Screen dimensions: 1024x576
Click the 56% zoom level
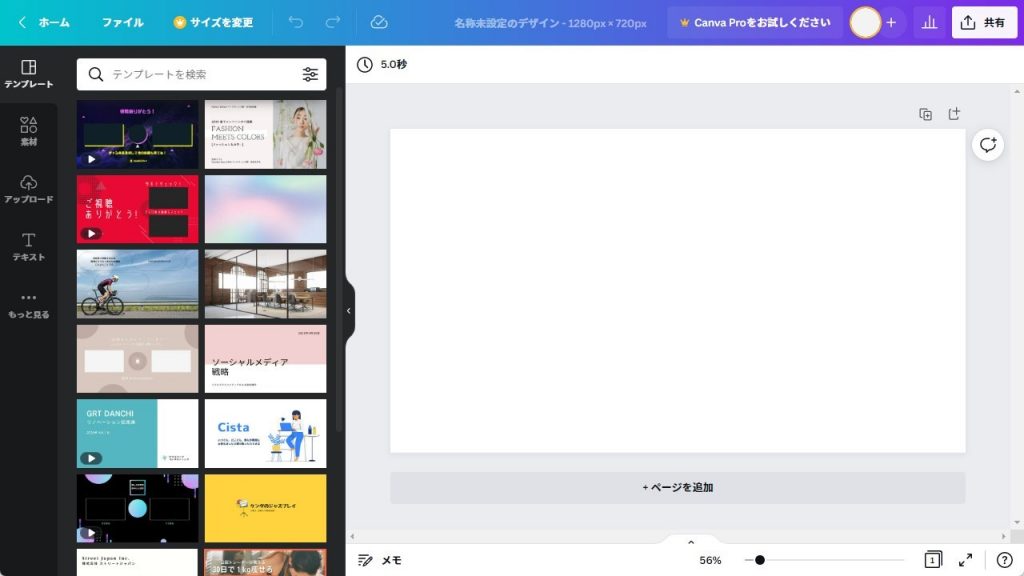pos(710,560)
